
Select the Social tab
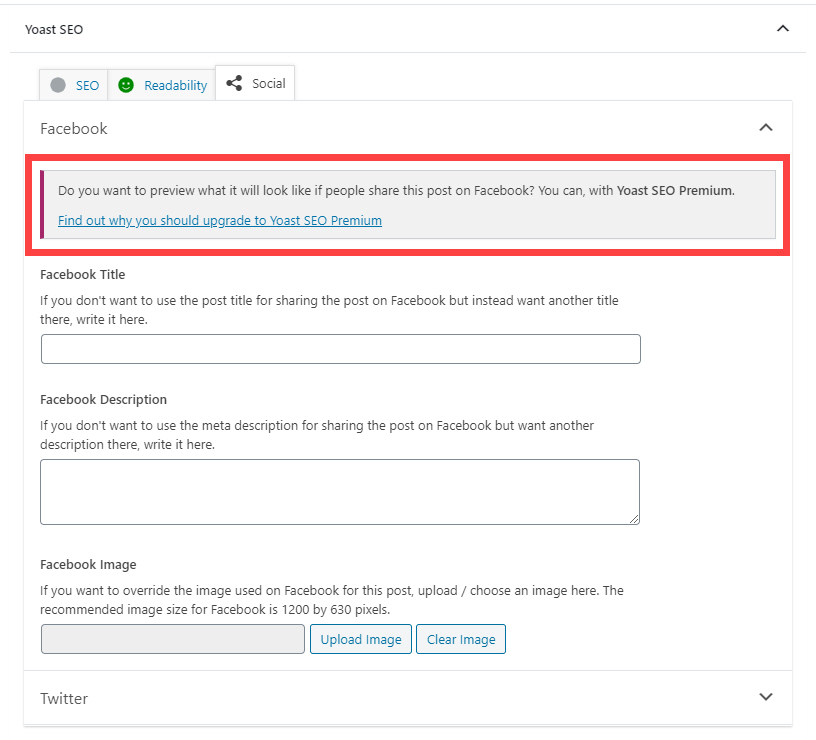click(255, 83)
